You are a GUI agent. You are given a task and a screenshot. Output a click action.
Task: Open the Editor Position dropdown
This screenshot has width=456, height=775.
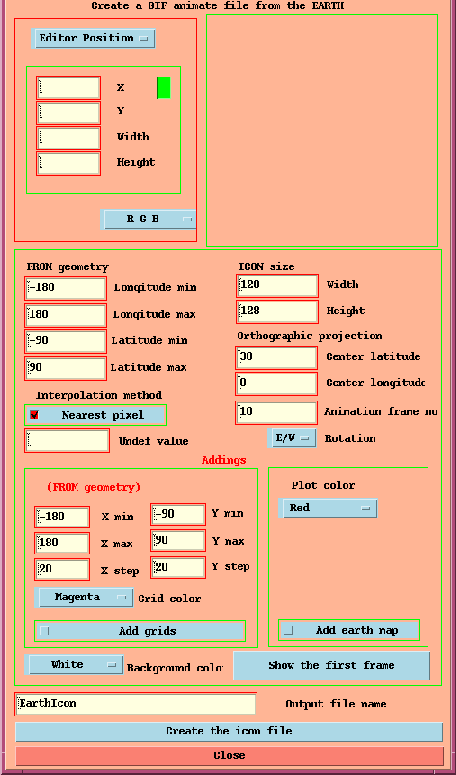(x=94, y=38)
